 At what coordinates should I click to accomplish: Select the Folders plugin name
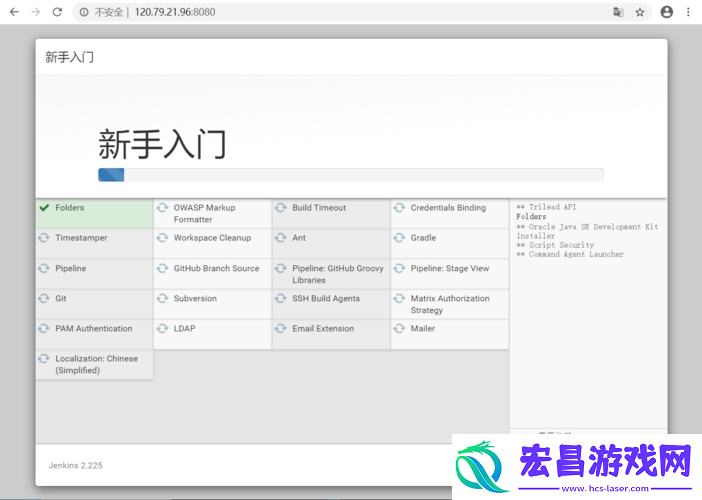(69, 208)
